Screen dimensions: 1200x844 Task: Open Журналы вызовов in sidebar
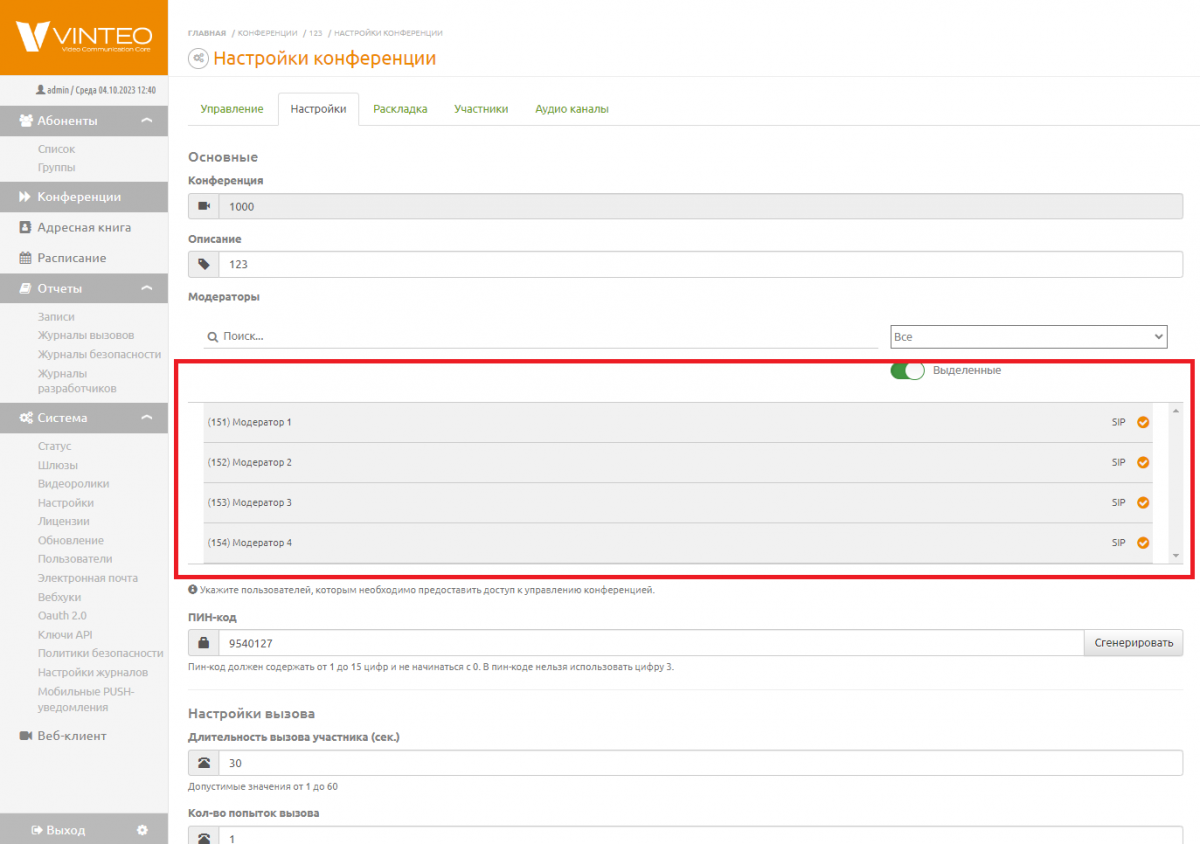pos(86,335)
